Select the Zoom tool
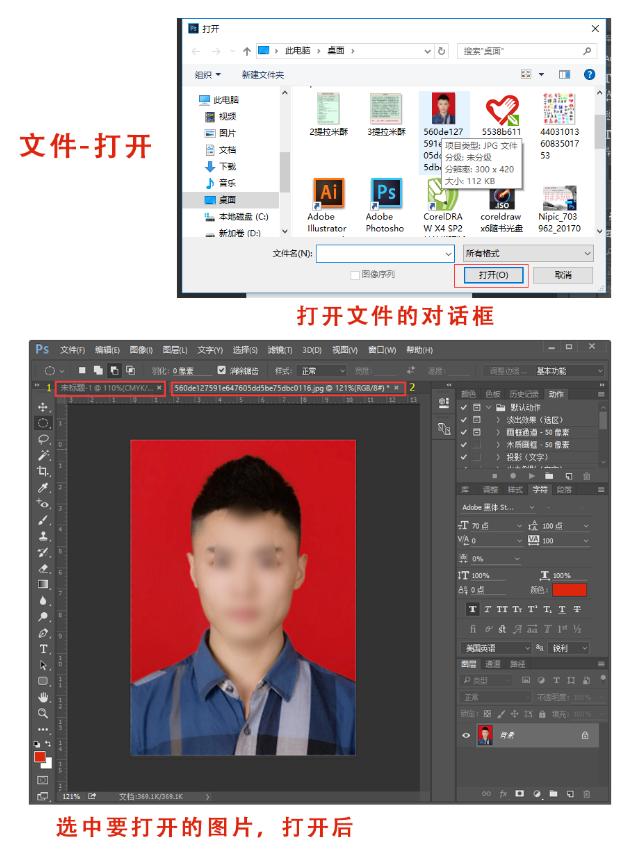The height and width of the screenshot is (852, 636). click(43, 713)
